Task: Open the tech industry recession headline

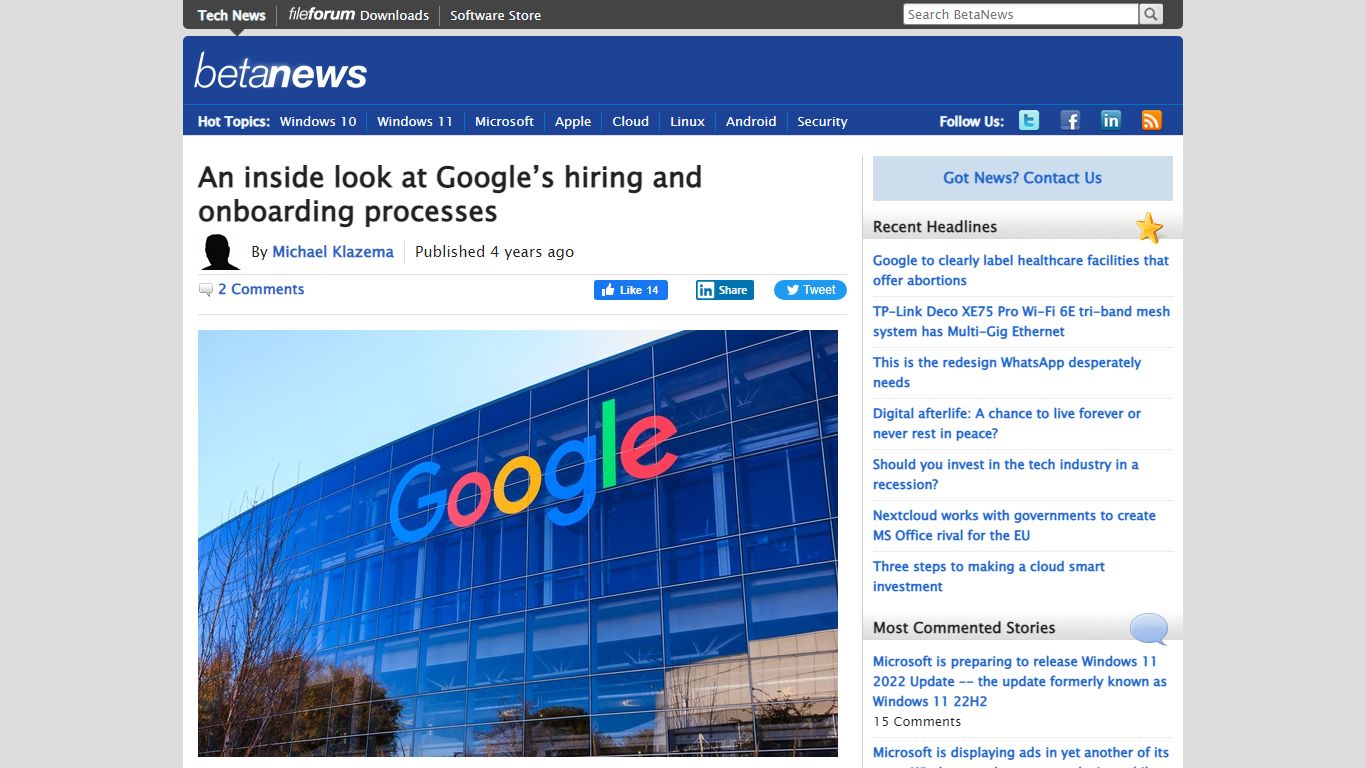Action: point(1006,474)
